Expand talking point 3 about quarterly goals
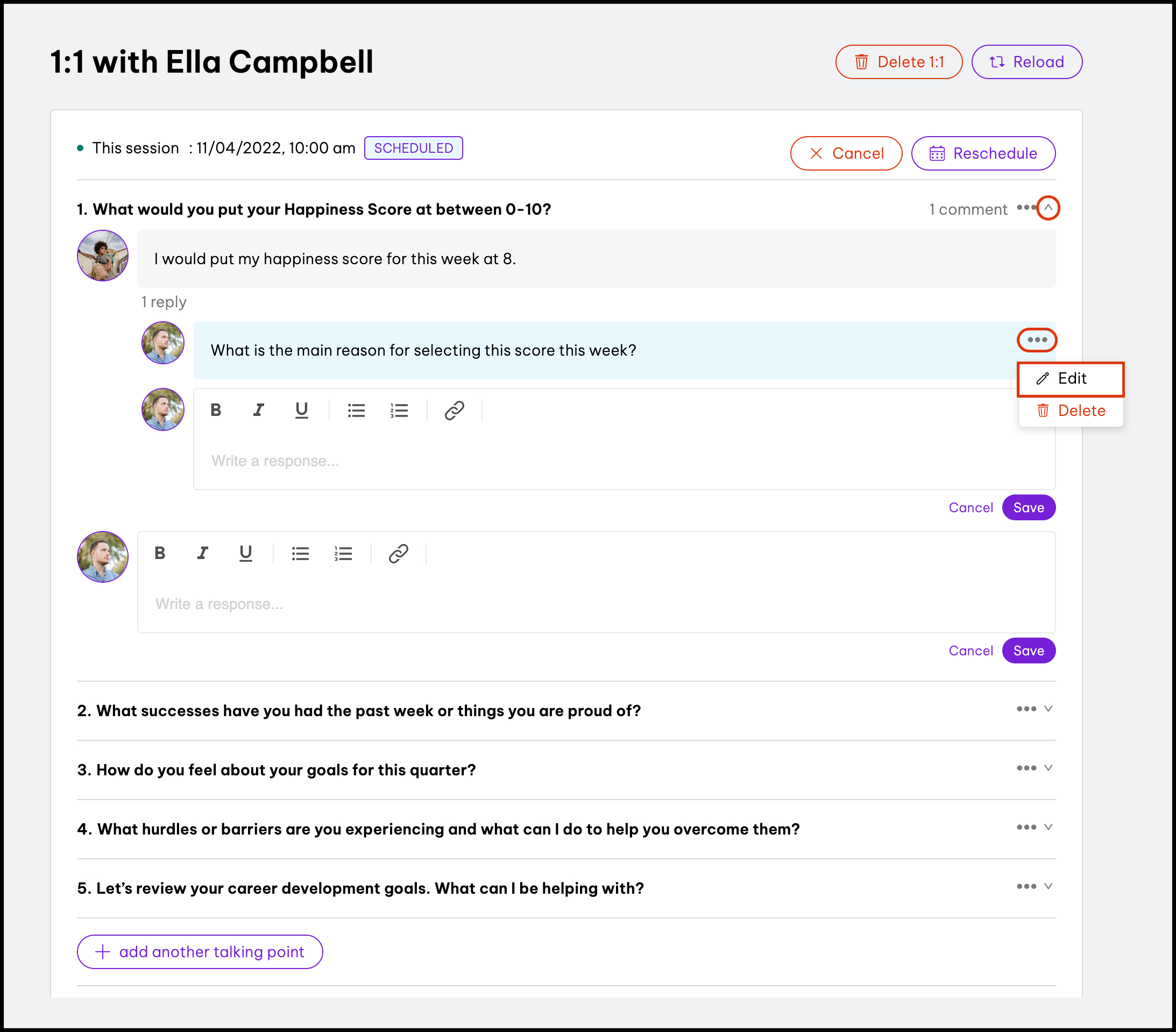This screenshot has width=1176, height=1032. tap(1048, 768)
